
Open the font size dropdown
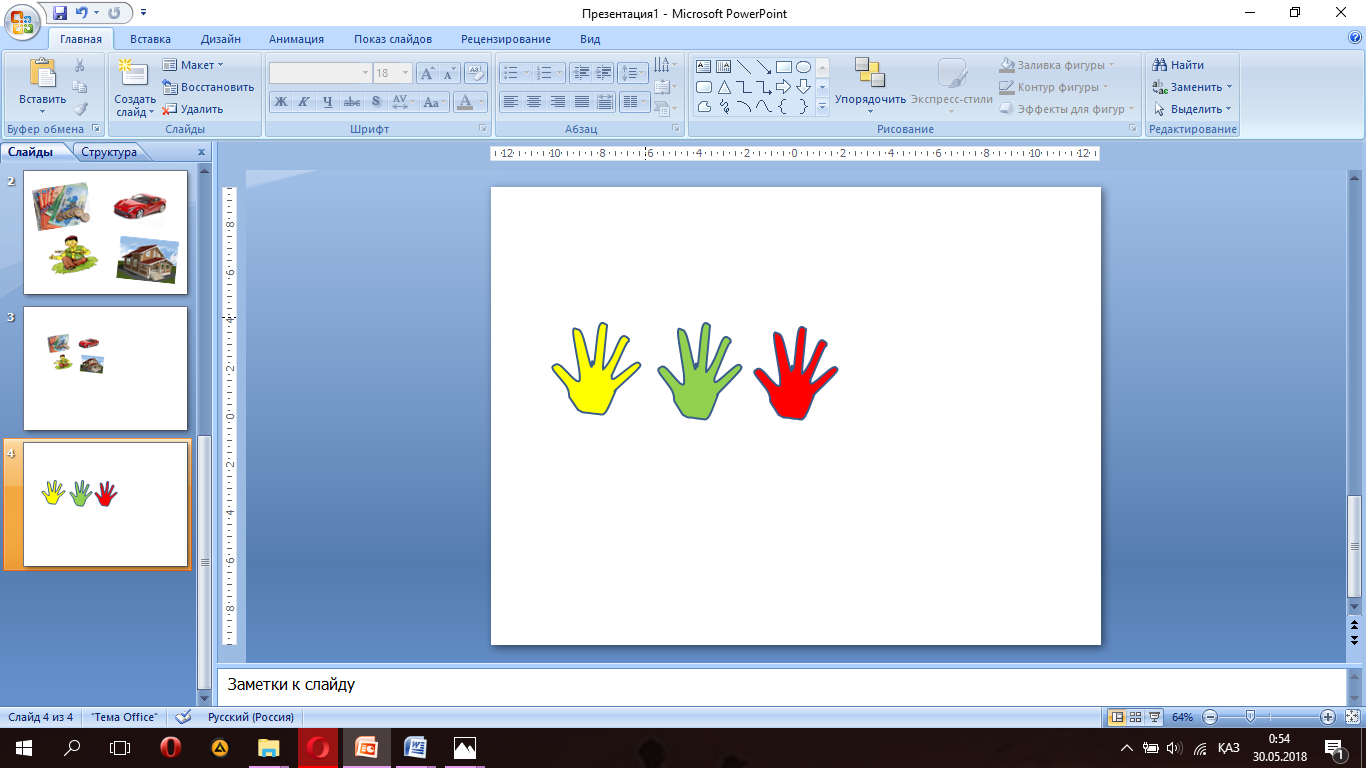(x=405, y=73)
